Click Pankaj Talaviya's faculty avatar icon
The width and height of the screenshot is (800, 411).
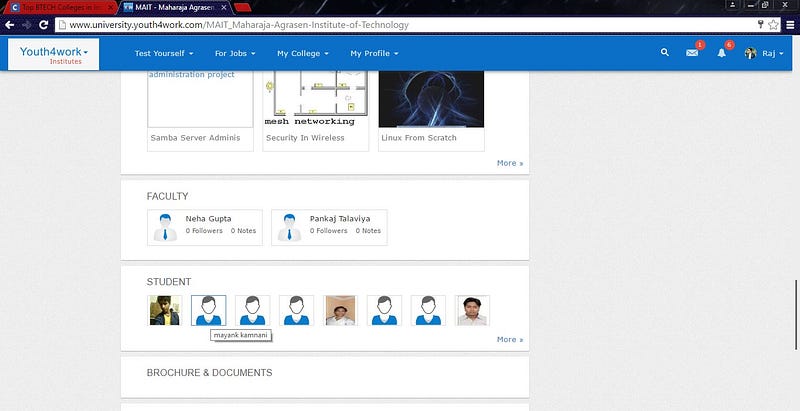click(x=289, y=227)
